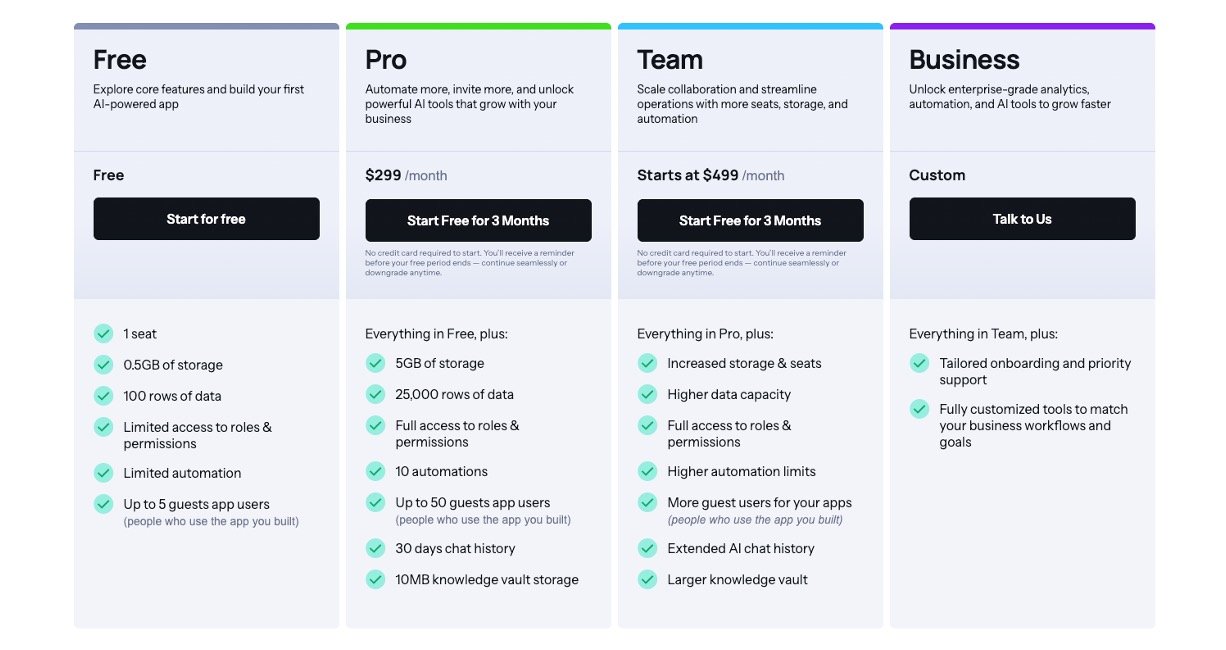Select the "Business" plan heading
This screenshot has height=650, width=1226.
[x=964, y=60]
